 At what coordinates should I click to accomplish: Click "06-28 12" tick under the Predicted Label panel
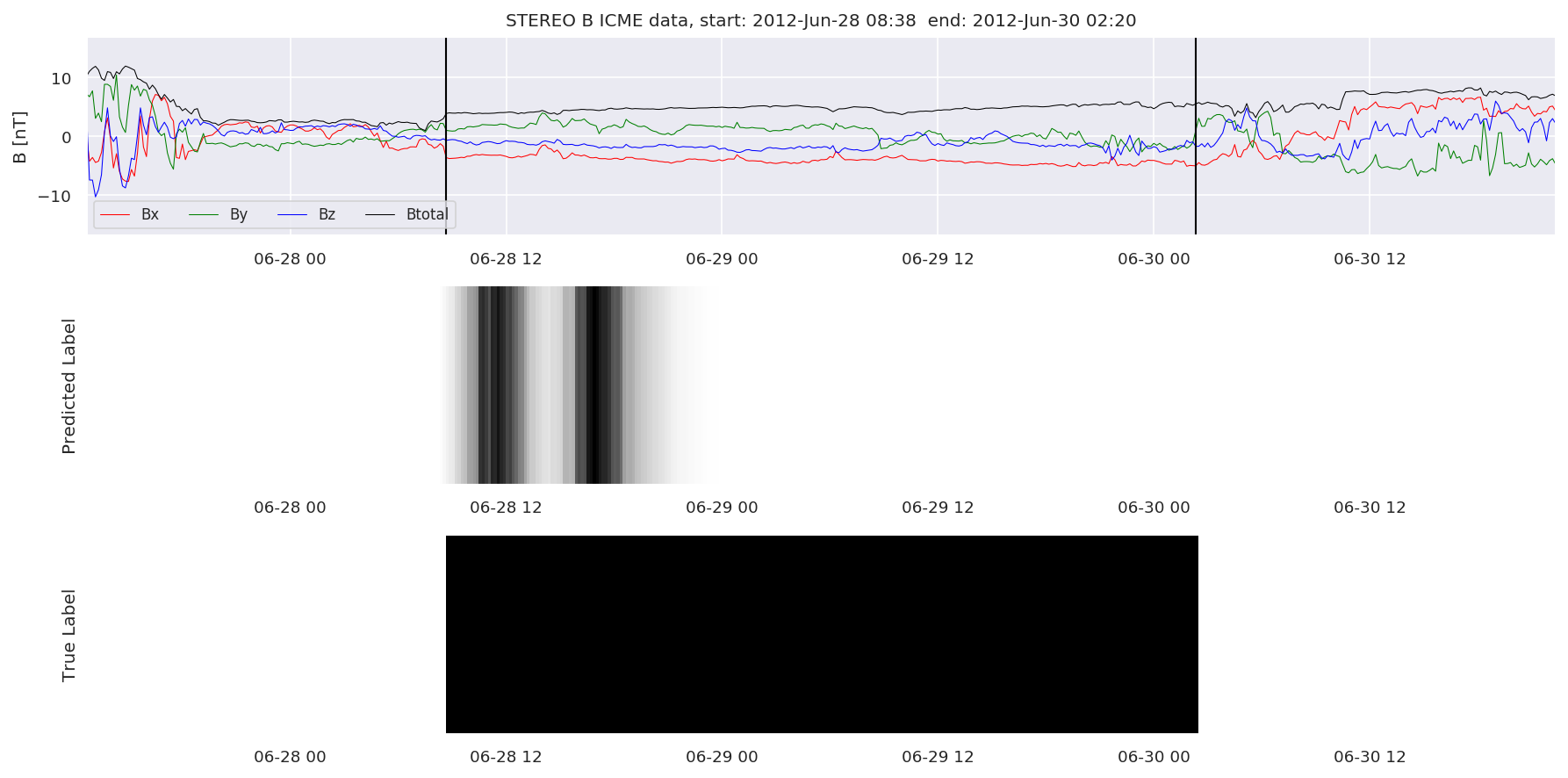506,508
